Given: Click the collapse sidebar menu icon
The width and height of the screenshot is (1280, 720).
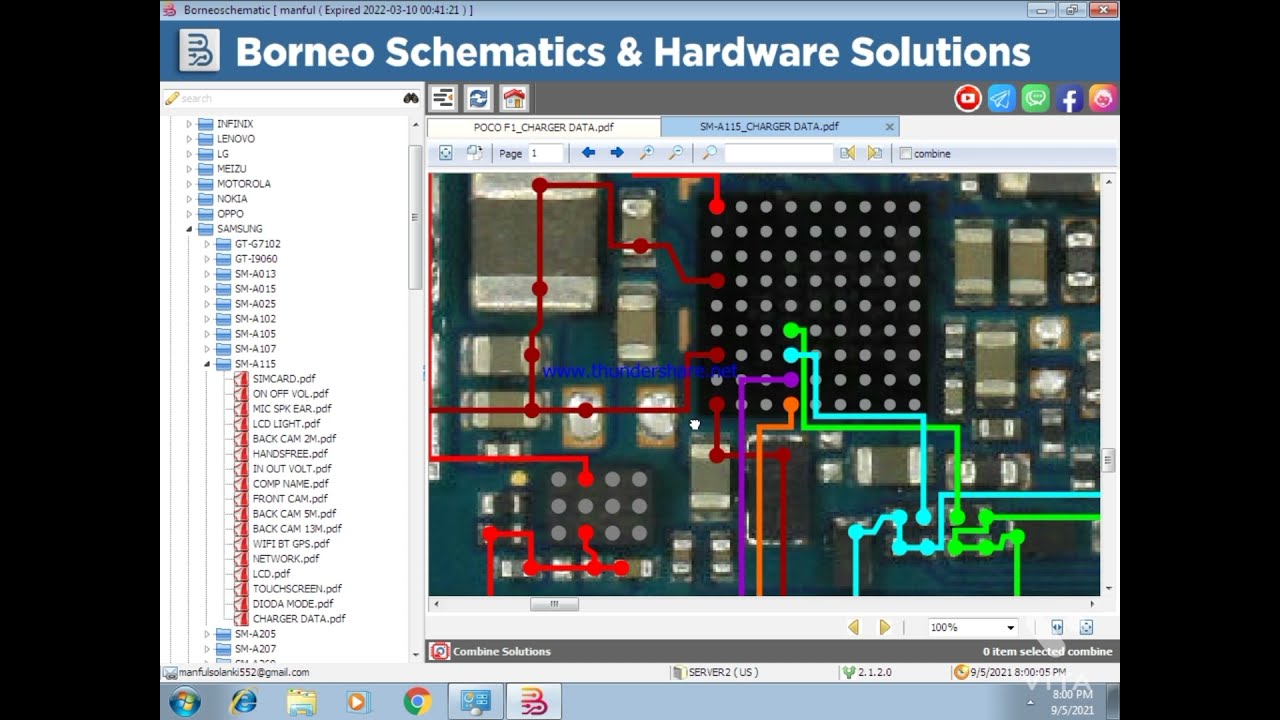Looking at the screenshot, I should [443, 98].
